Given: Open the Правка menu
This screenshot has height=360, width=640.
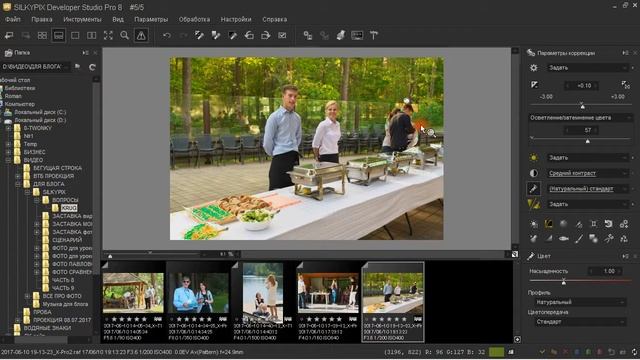Looking at the screenshot, I should (42, 19).
